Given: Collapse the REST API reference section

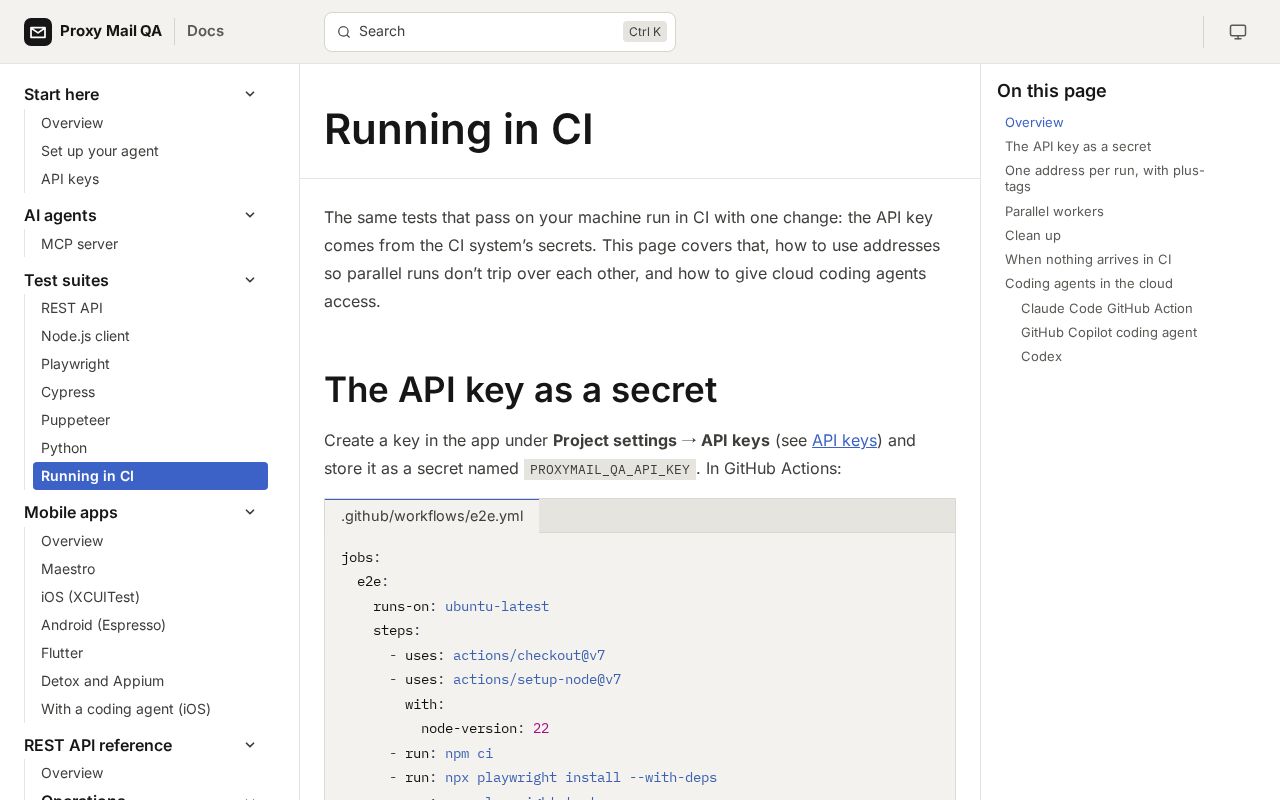Looking at the screenshot, I should click(x=250, y=745).
